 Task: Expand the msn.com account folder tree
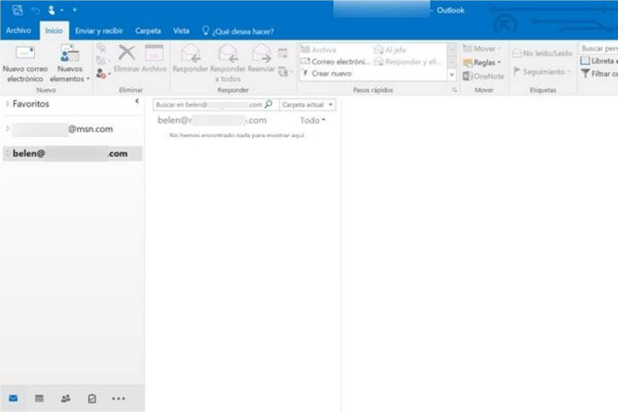tap(8, 129)
